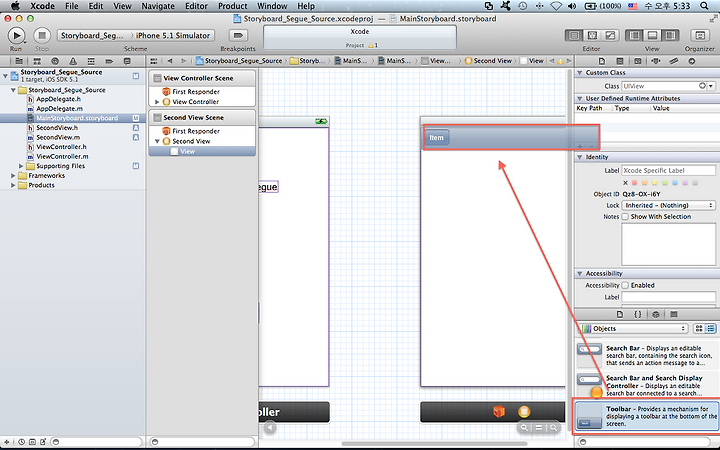Toggle the Breakpoints button

coord(238,35)
